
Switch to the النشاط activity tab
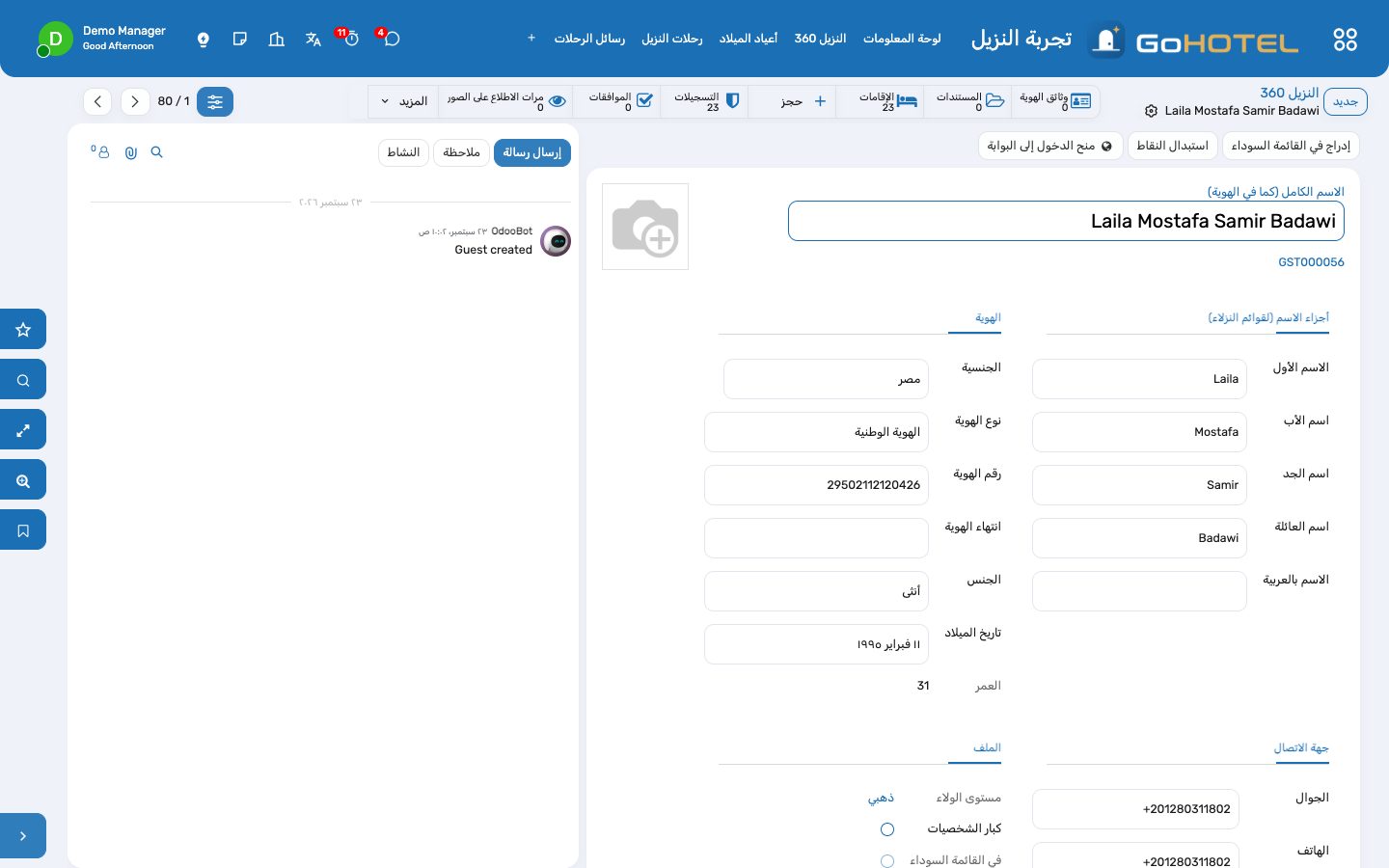point(403,152)
